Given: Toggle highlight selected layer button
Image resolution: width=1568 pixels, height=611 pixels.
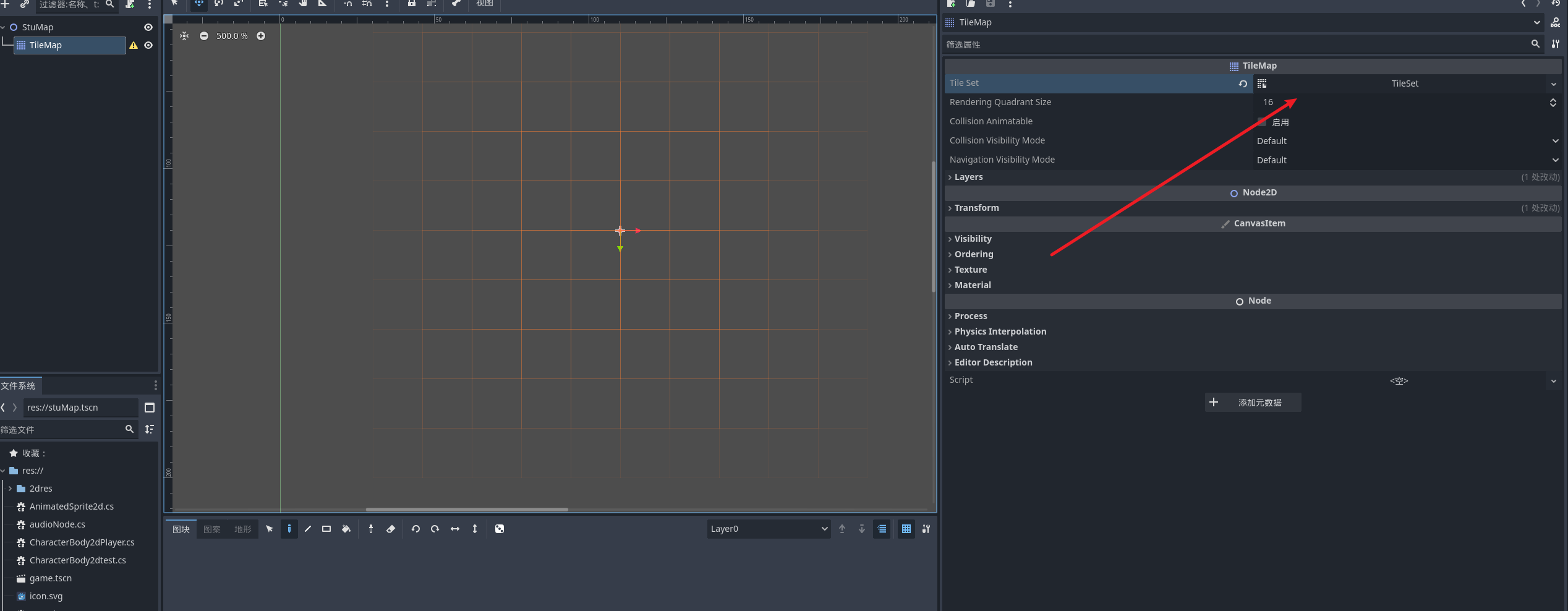Looking at the screenshot, I should coord(882,529).
